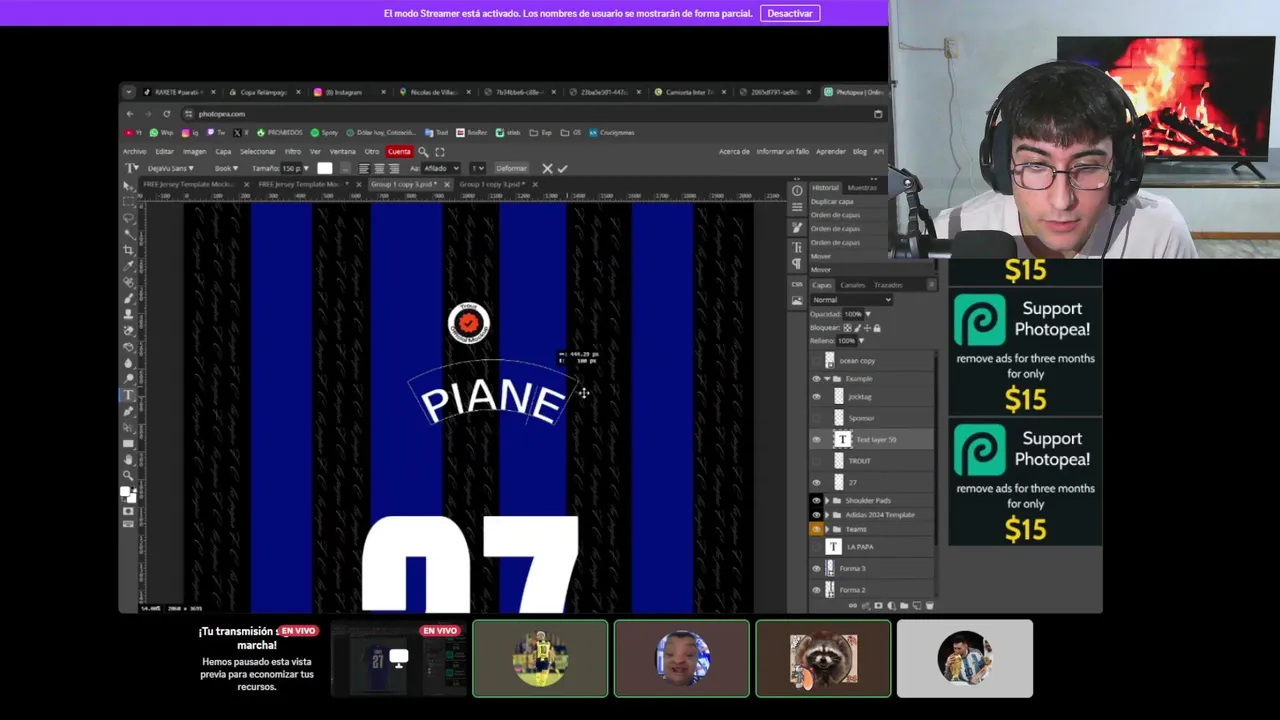Switch to the Canales tab
The height and width of the screenshot is (720, 1280).
(x=853, y=285)
